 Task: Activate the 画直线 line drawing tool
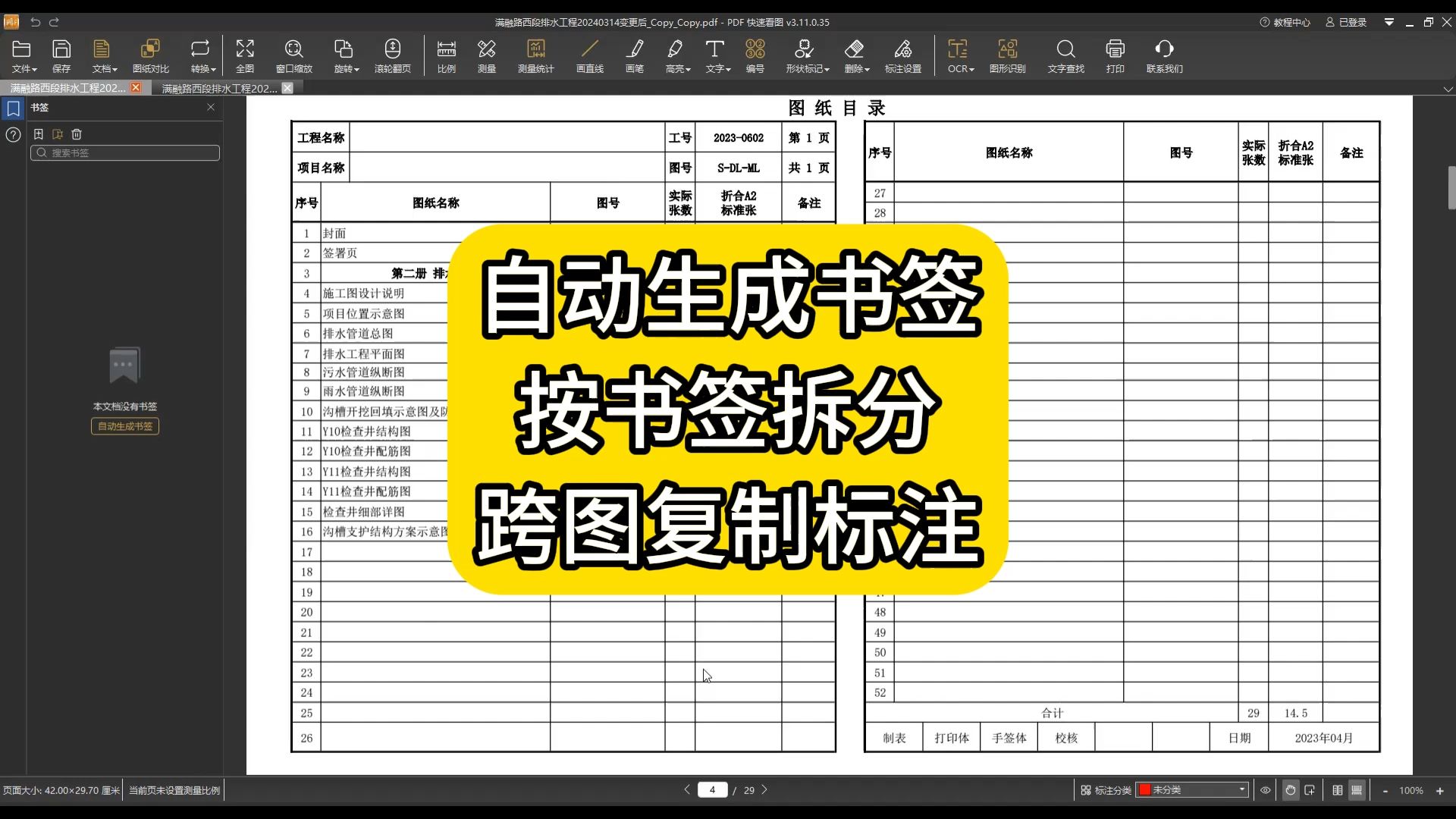[x=589, y=55]
